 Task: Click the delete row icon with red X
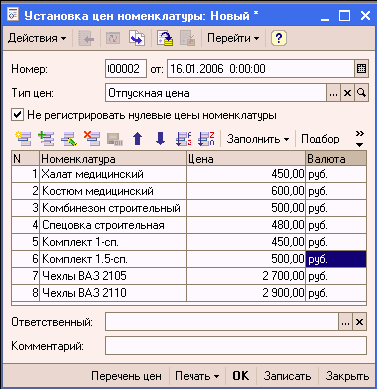pyautogui.click(x=92, y=138)
